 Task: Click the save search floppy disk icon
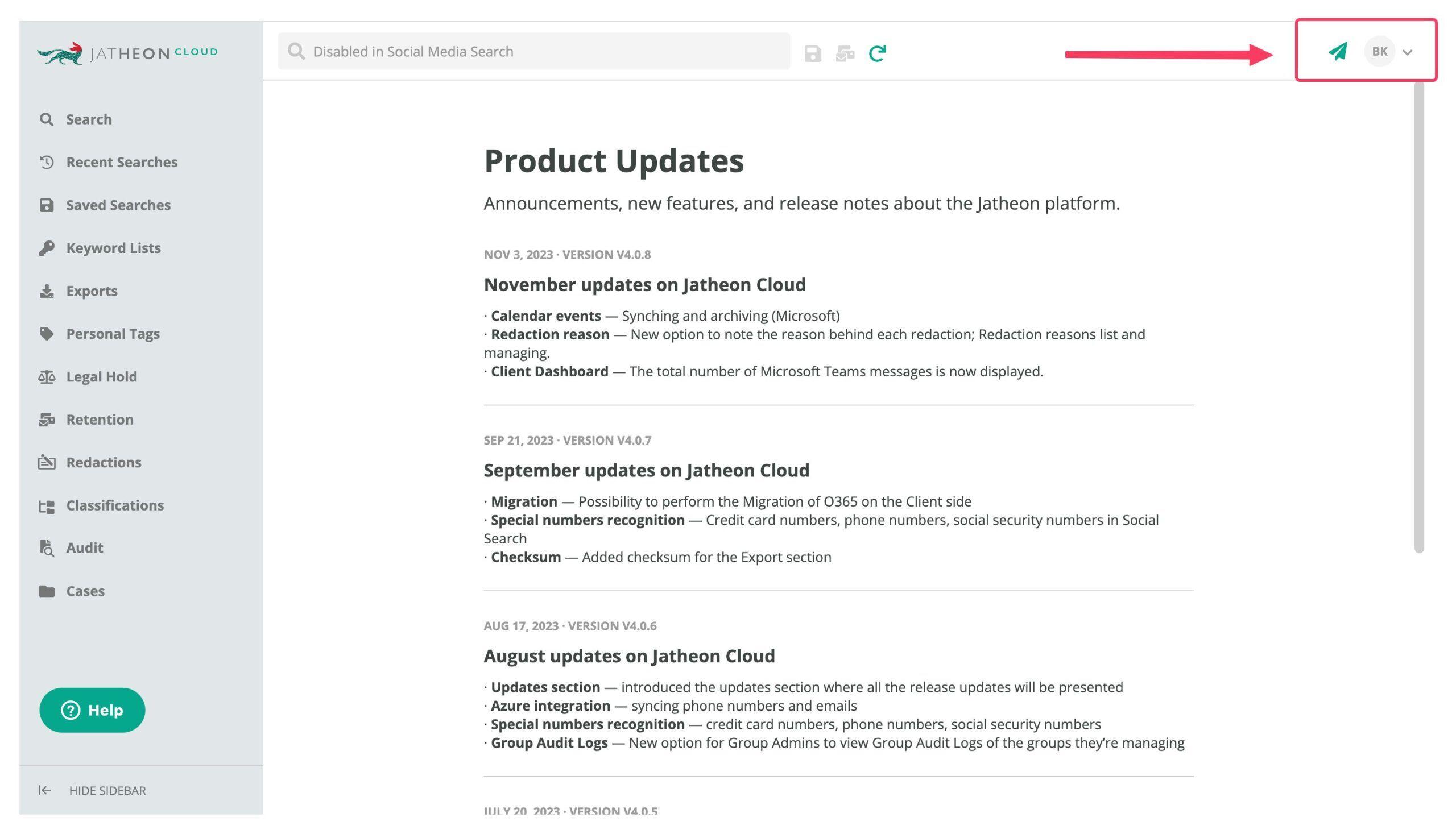[813, 53]
